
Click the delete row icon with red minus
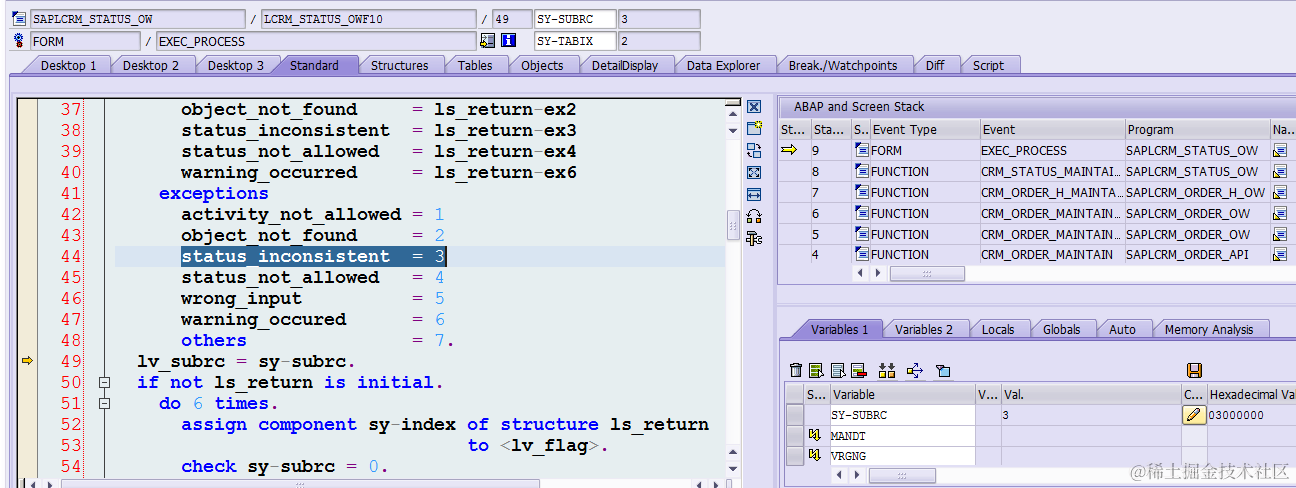(858, 371)
